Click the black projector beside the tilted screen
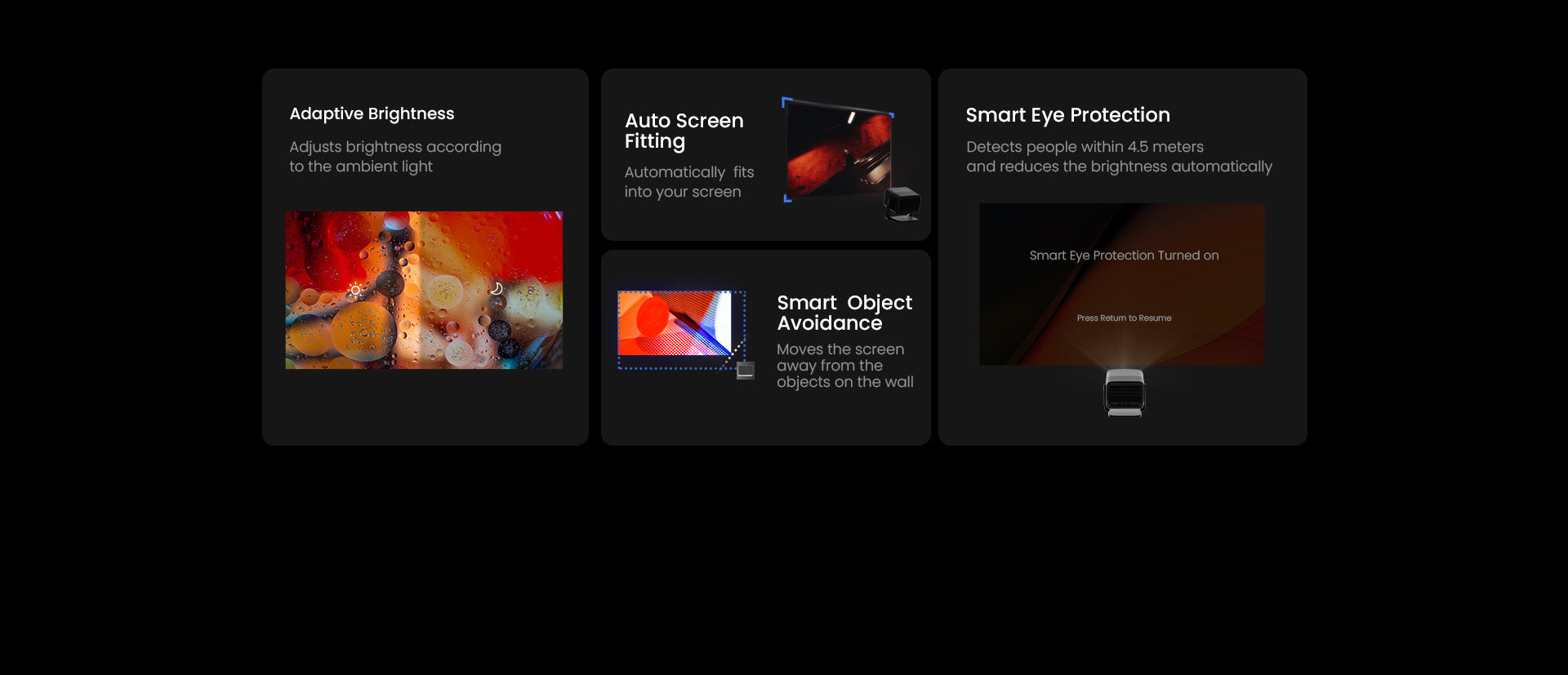 click(902, 203)
